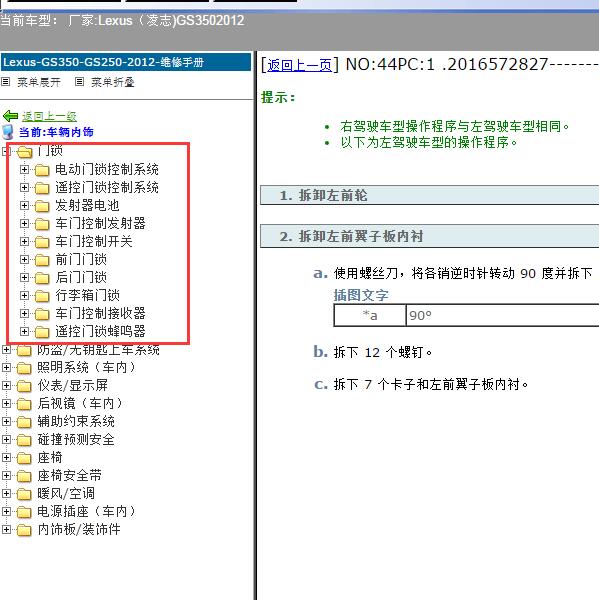Select the 车门控制接收器 tree label
The width and height of the screenshot is (599, 600).
pyautogui.click(x=100, y=313)
